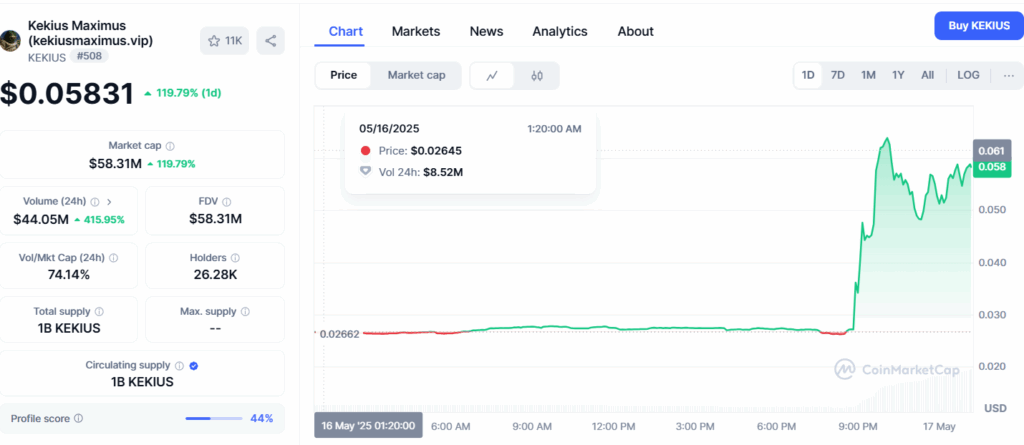1024x445 pixels.
Task: Open the Chart tab
Action: tap(345, 31)
